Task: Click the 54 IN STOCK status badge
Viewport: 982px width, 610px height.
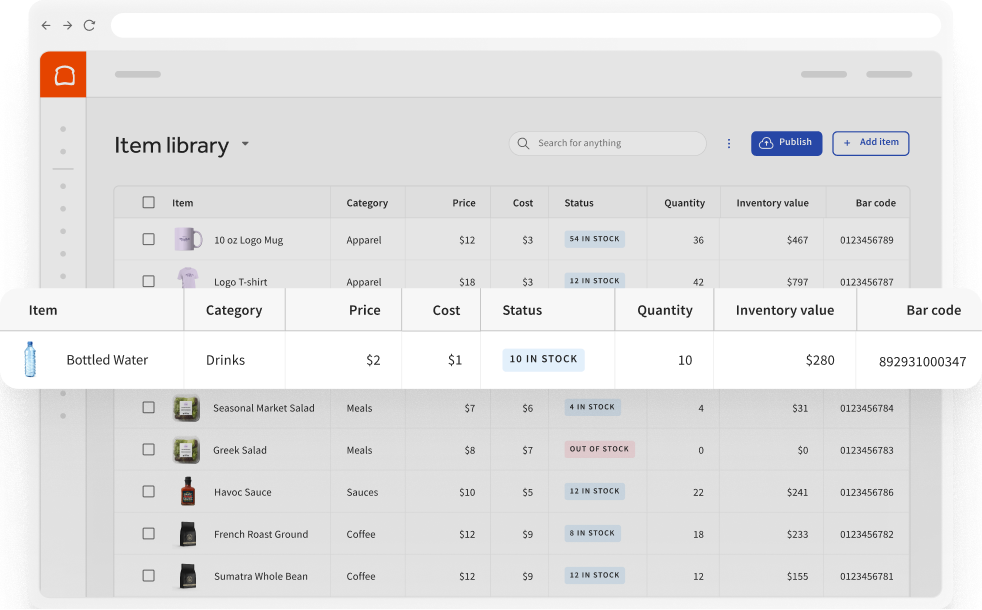Action: pyautogui.click(x=594, y=239)
